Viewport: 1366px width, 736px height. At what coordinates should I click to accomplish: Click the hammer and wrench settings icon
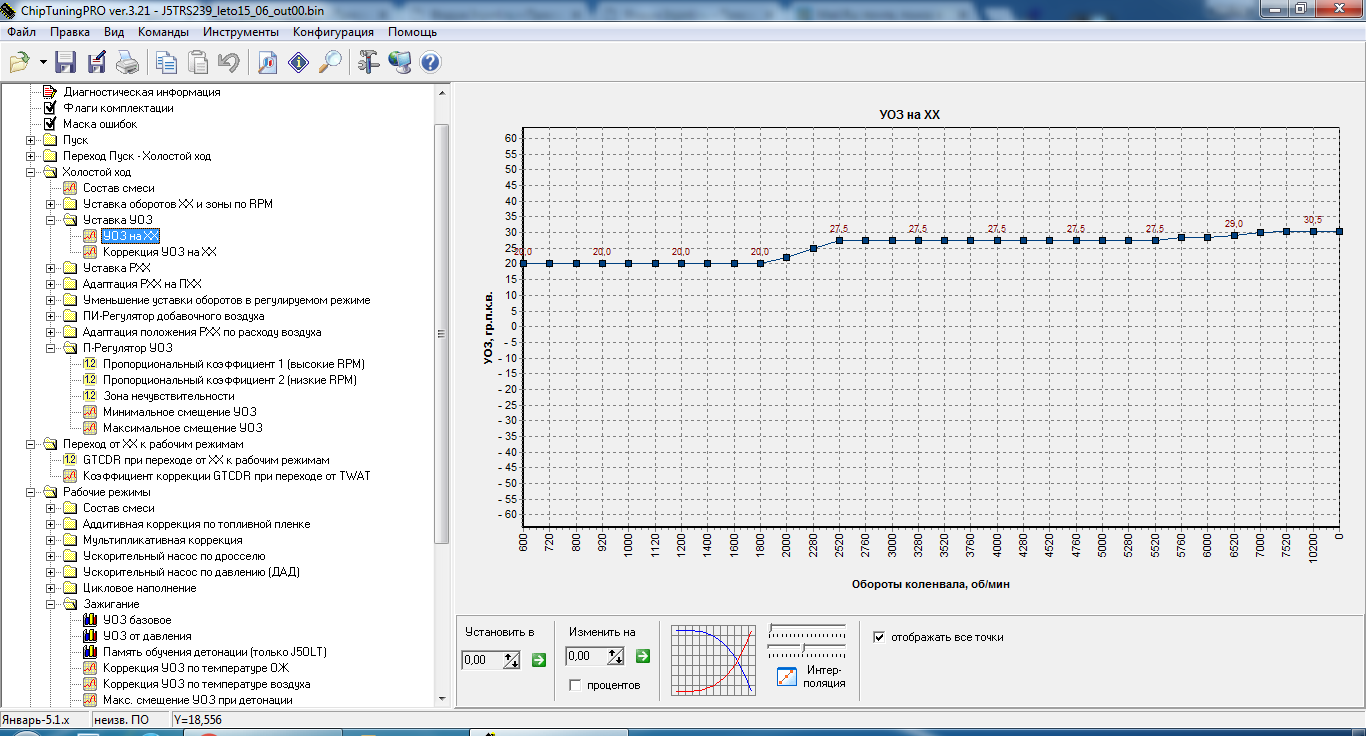coord(368,62)
